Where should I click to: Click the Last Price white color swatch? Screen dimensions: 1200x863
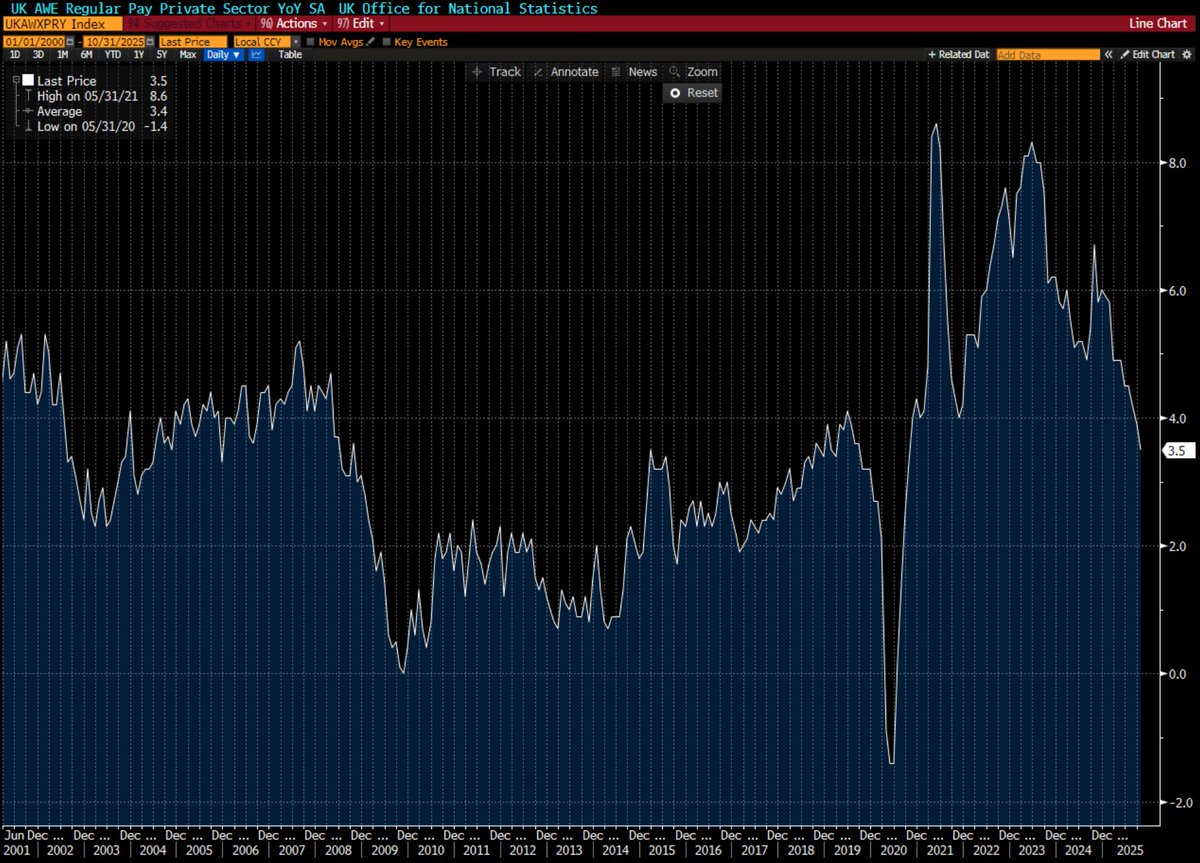(x=28, y=79)
